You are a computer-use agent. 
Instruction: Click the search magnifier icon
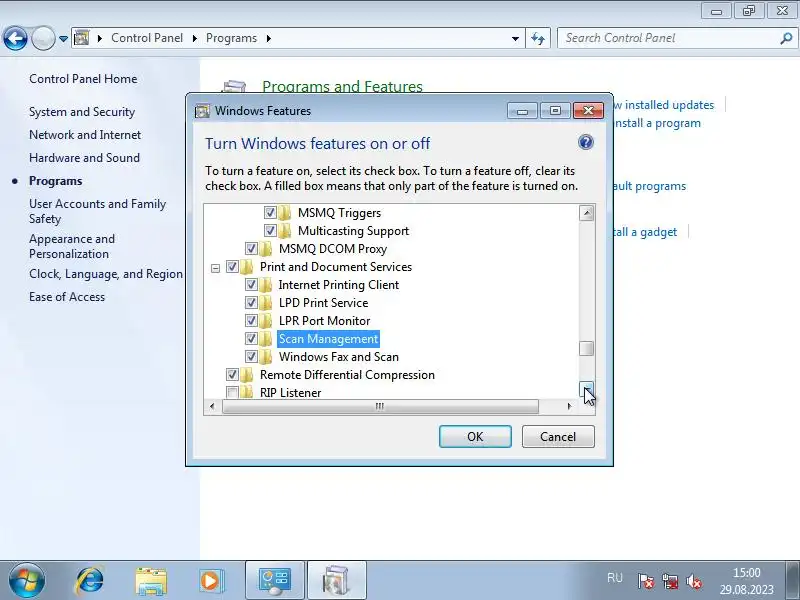[x=786, y=38]
